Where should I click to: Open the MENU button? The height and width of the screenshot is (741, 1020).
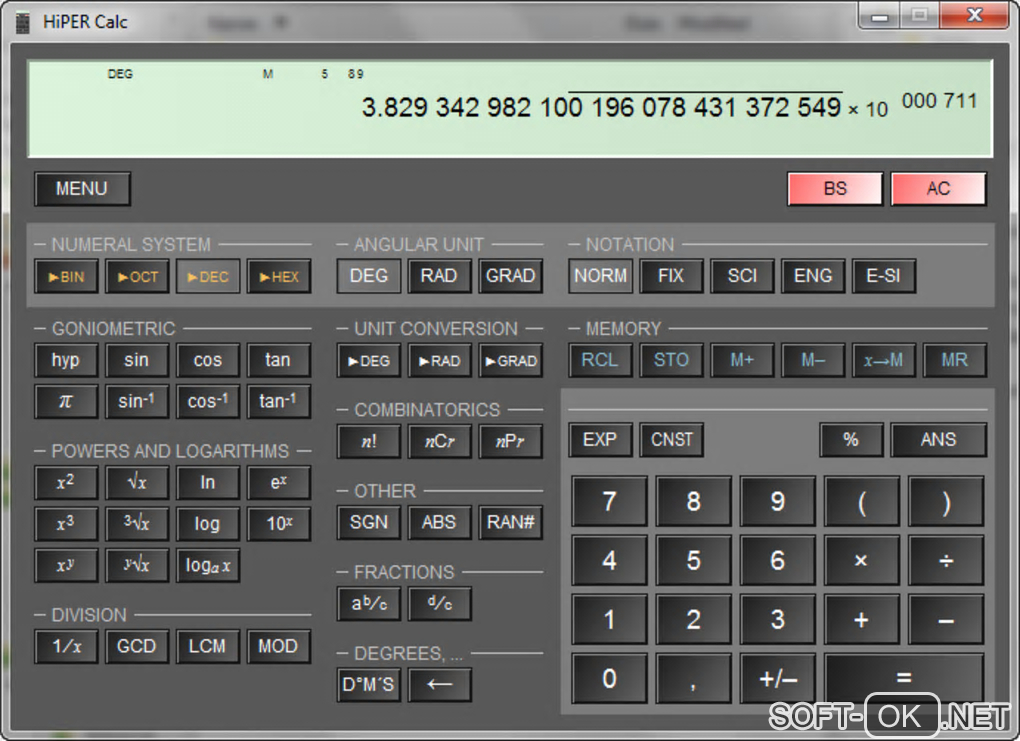point(82,189)
